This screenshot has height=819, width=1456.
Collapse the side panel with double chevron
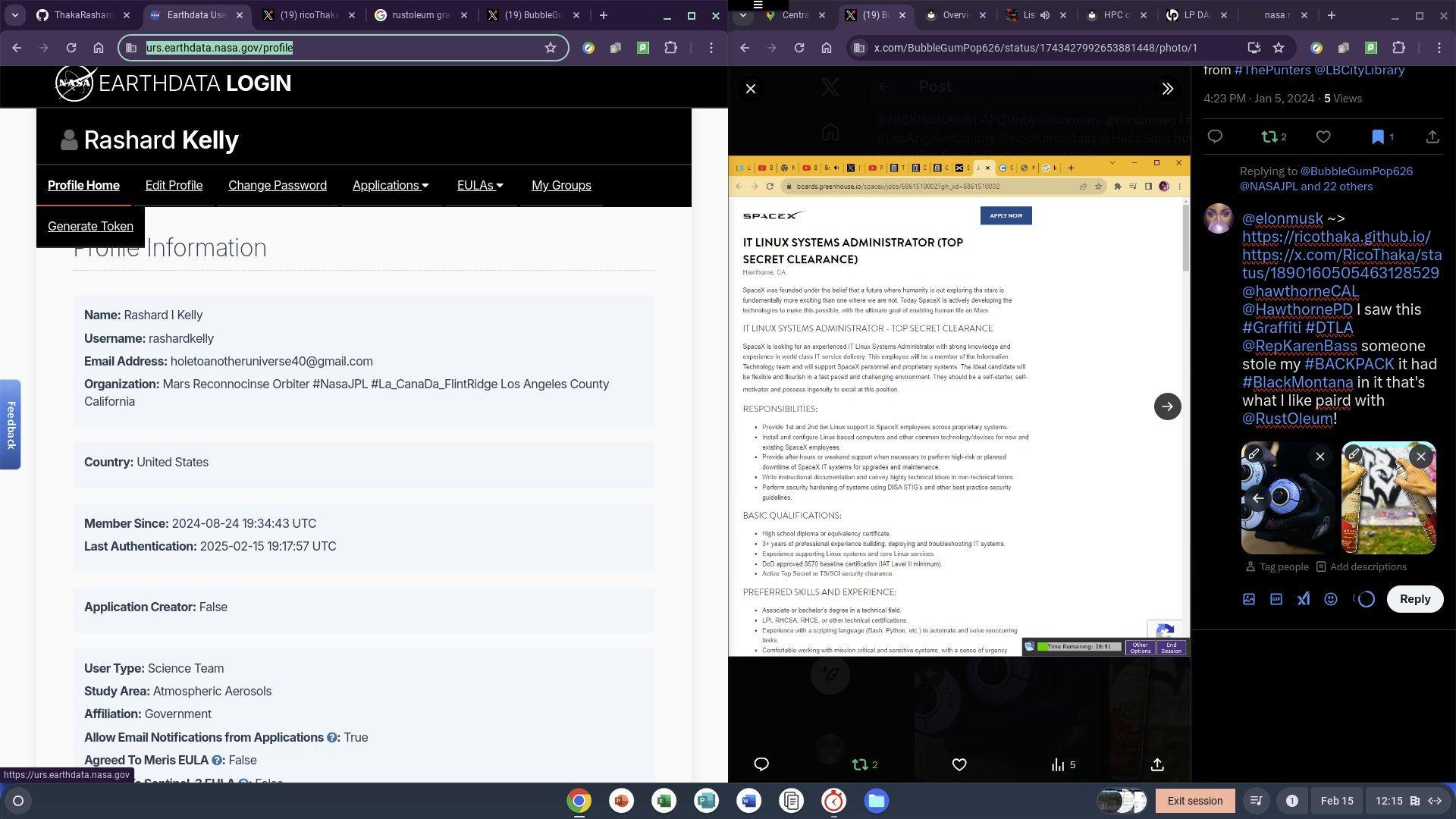click(1168, 89)
